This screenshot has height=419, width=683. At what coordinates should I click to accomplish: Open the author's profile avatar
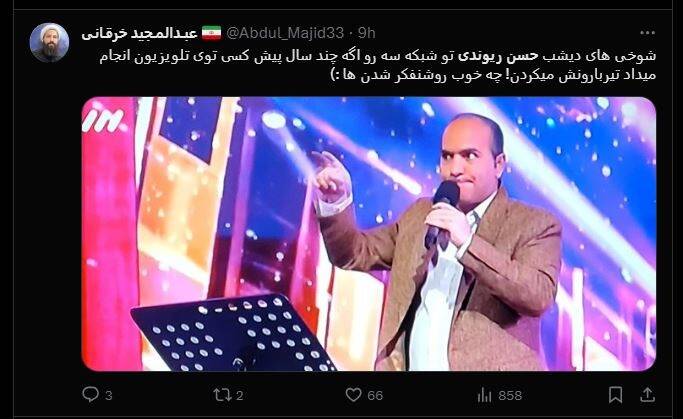[49, 43]
